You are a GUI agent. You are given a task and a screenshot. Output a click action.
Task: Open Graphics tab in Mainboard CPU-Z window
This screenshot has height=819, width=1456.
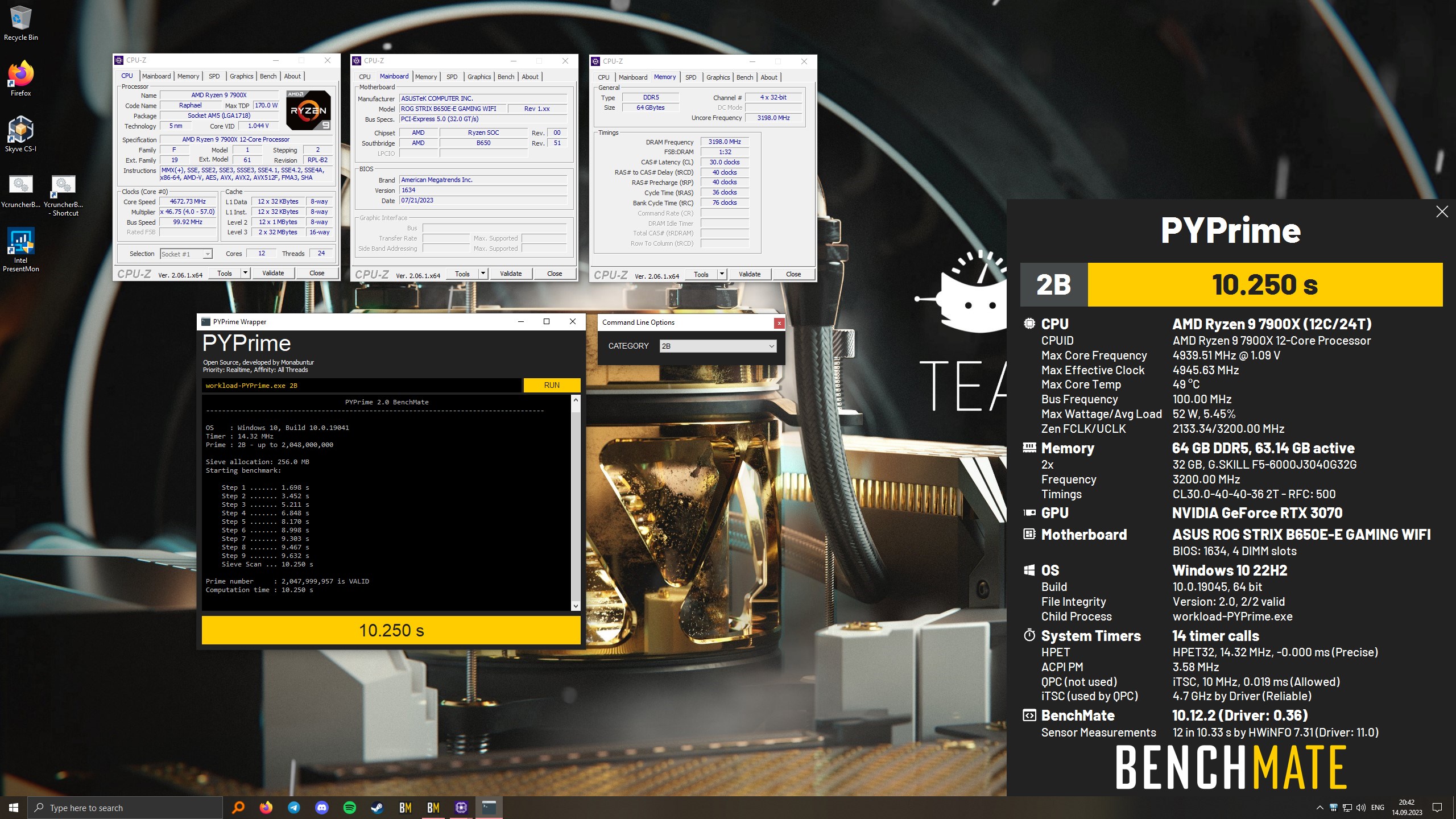[x=479, y=77]
